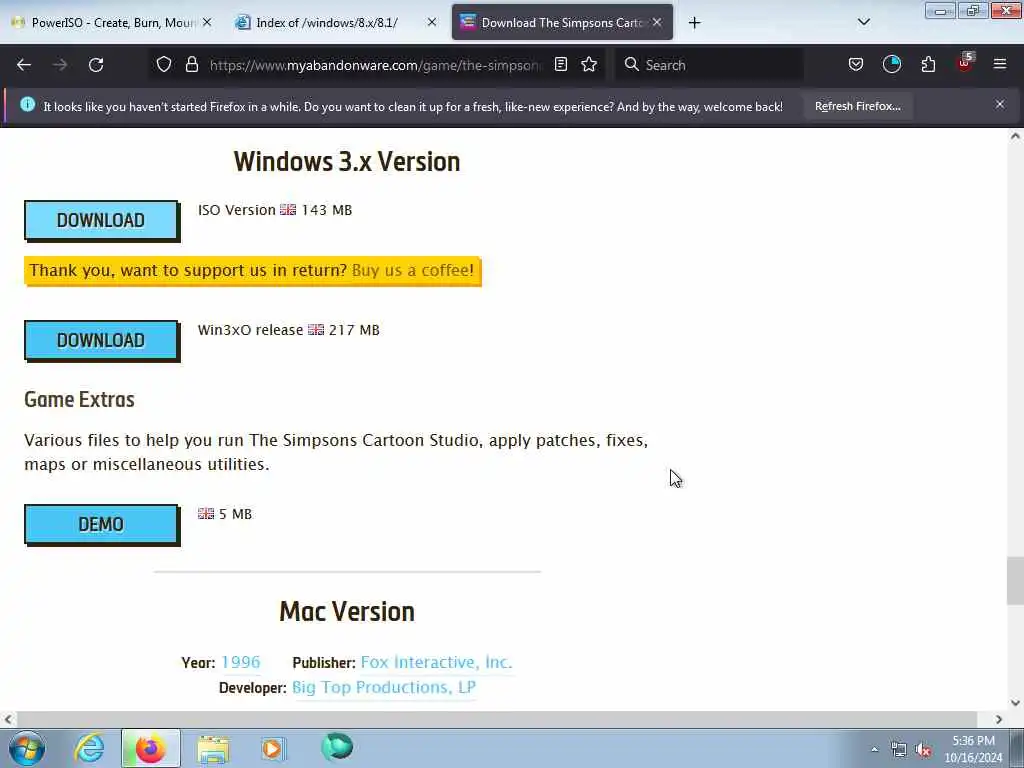Toggle reader view icon in address bar
The width and height of the screenshot is (1024, 768).
click(x=560, y=64)
